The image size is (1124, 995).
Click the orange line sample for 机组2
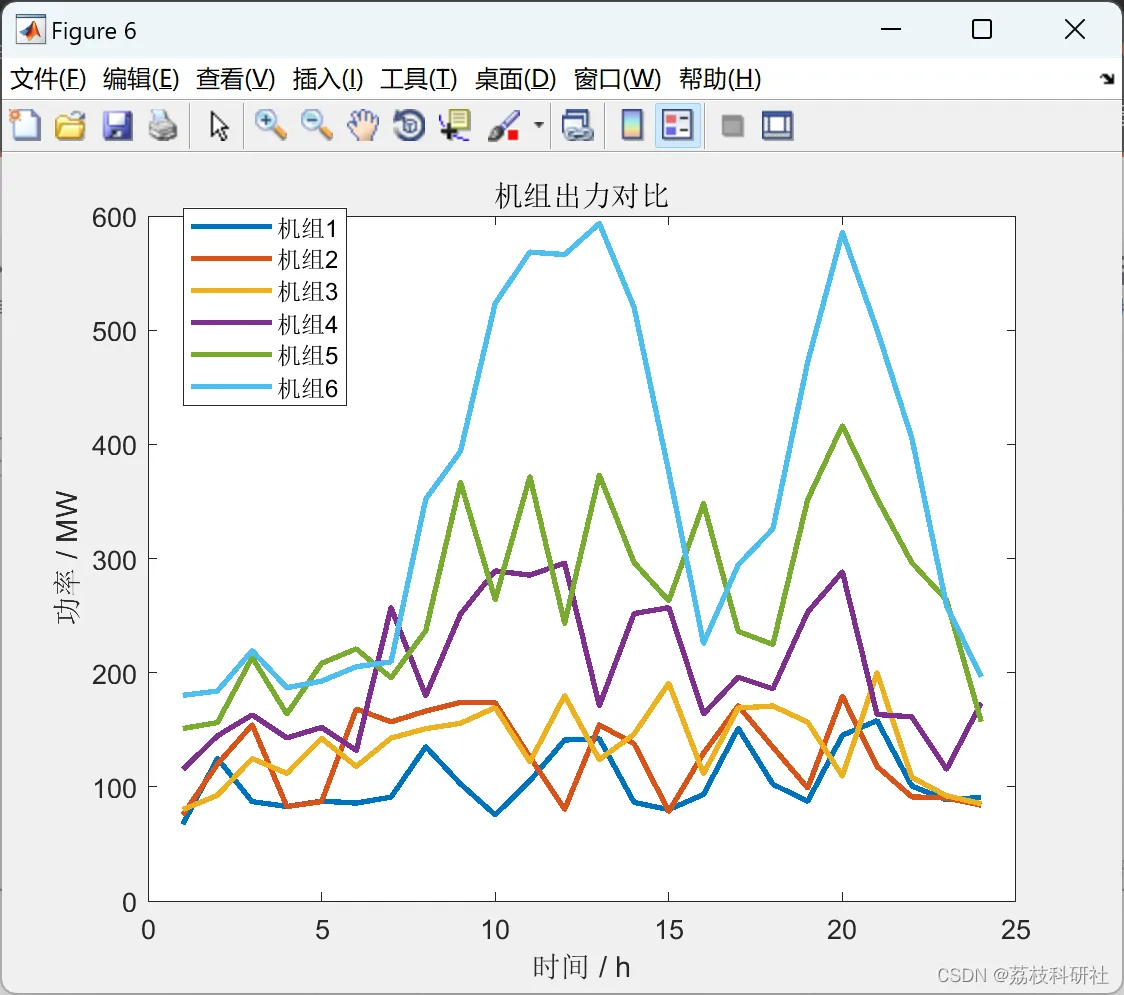pos(231,258)
